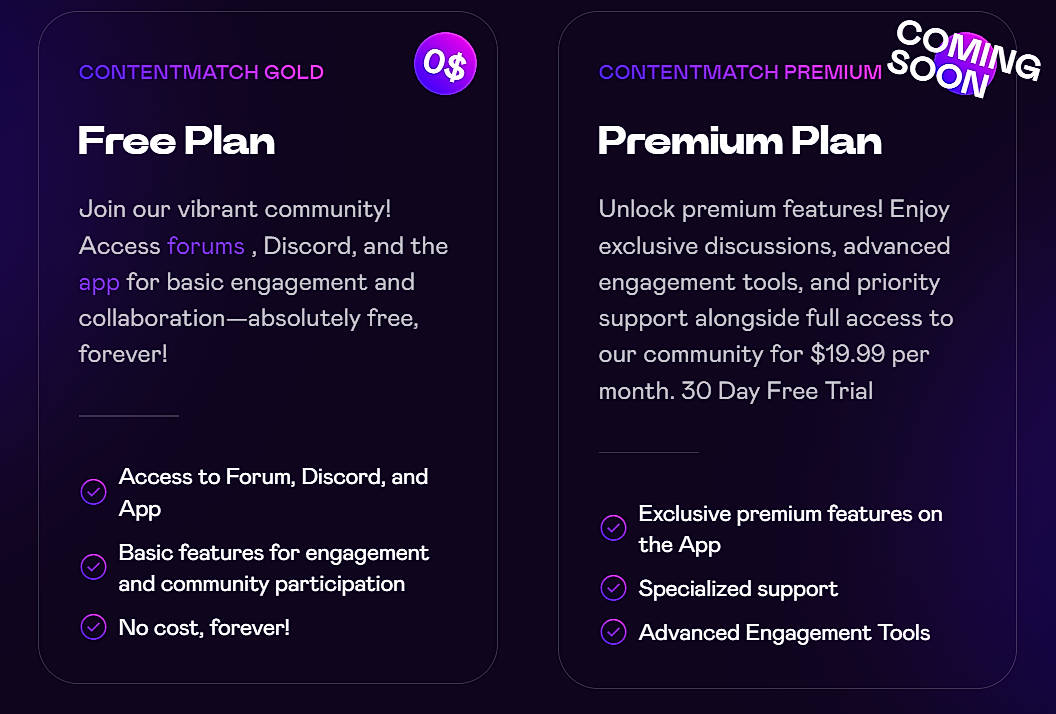Click checkmark beside "Basic features for engagement"
Image resolution: width=1056 pixels, height=714 pixels.
coord(93,567)
